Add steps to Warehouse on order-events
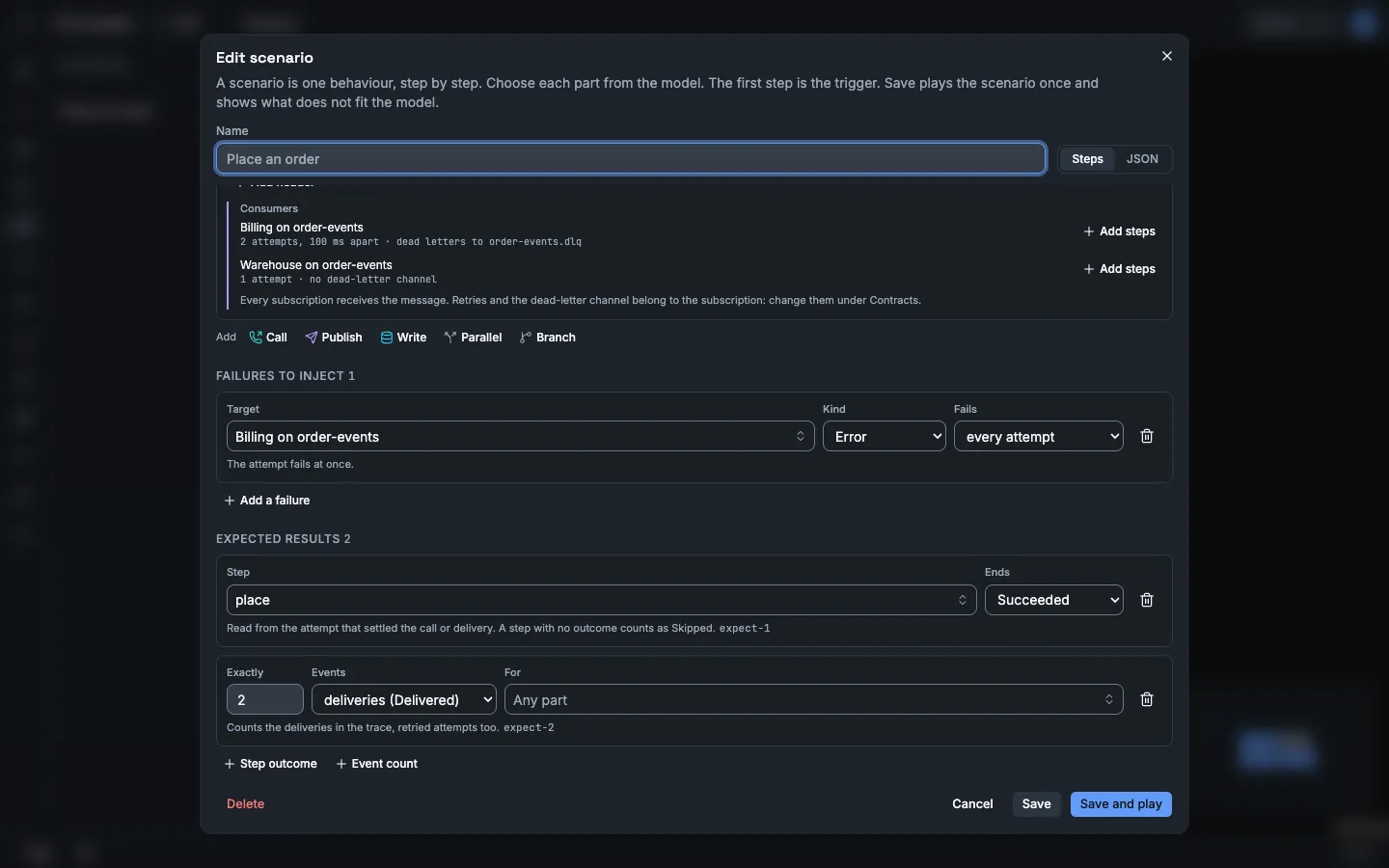 (1119, 269)
